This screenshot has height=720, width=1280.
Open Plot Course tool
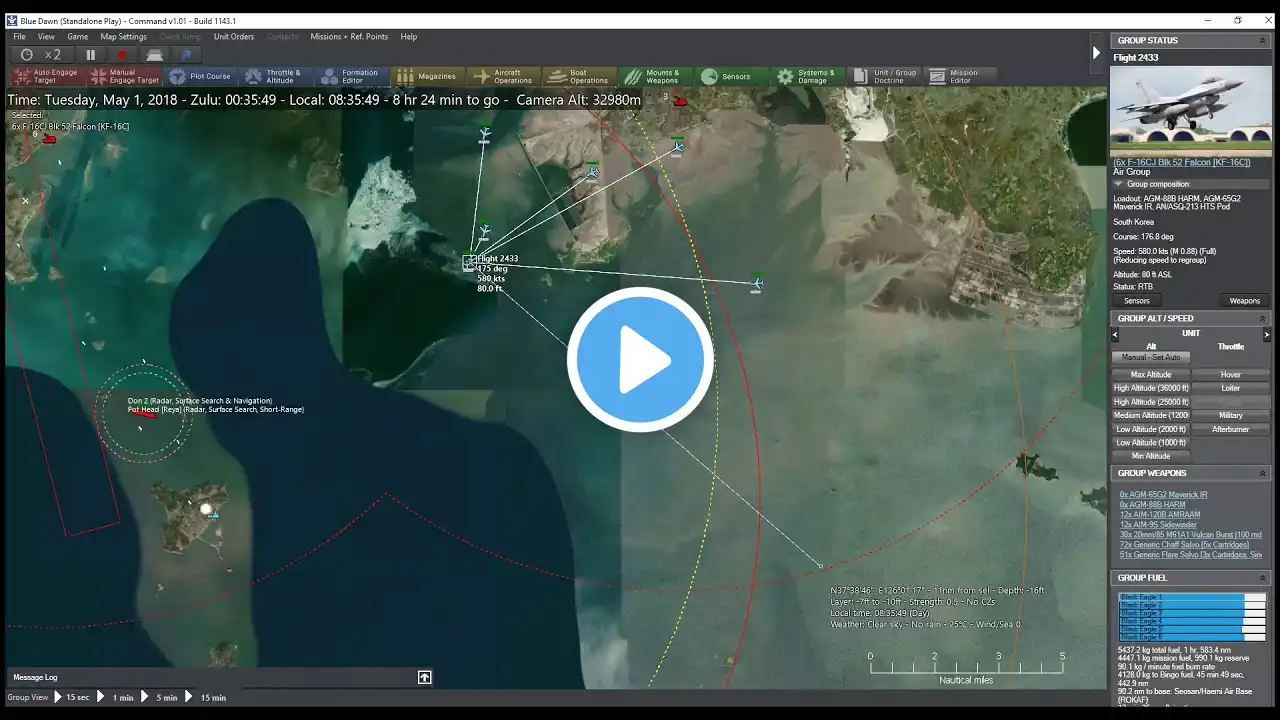tap(201, 76)
